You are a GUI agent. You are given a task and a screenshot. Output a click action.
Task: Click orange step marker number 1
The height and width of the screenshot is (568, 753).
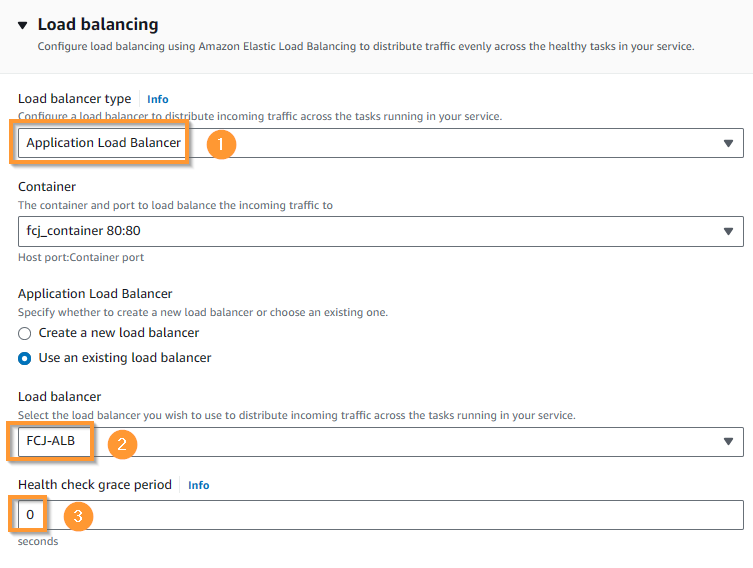pyautogui.click(x=221, y=144)
